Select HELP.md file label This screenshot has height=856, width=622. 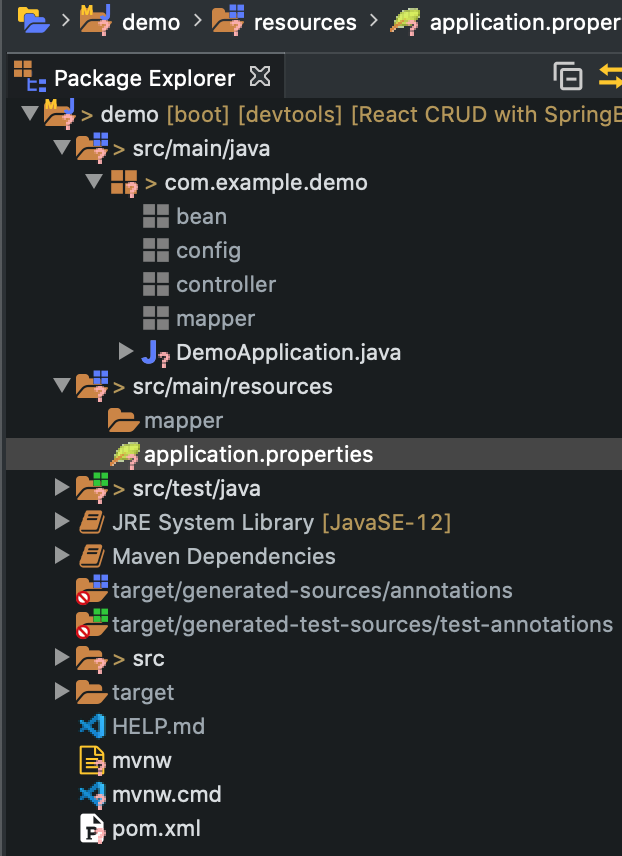pyautogui.click(x=158, y=726)
